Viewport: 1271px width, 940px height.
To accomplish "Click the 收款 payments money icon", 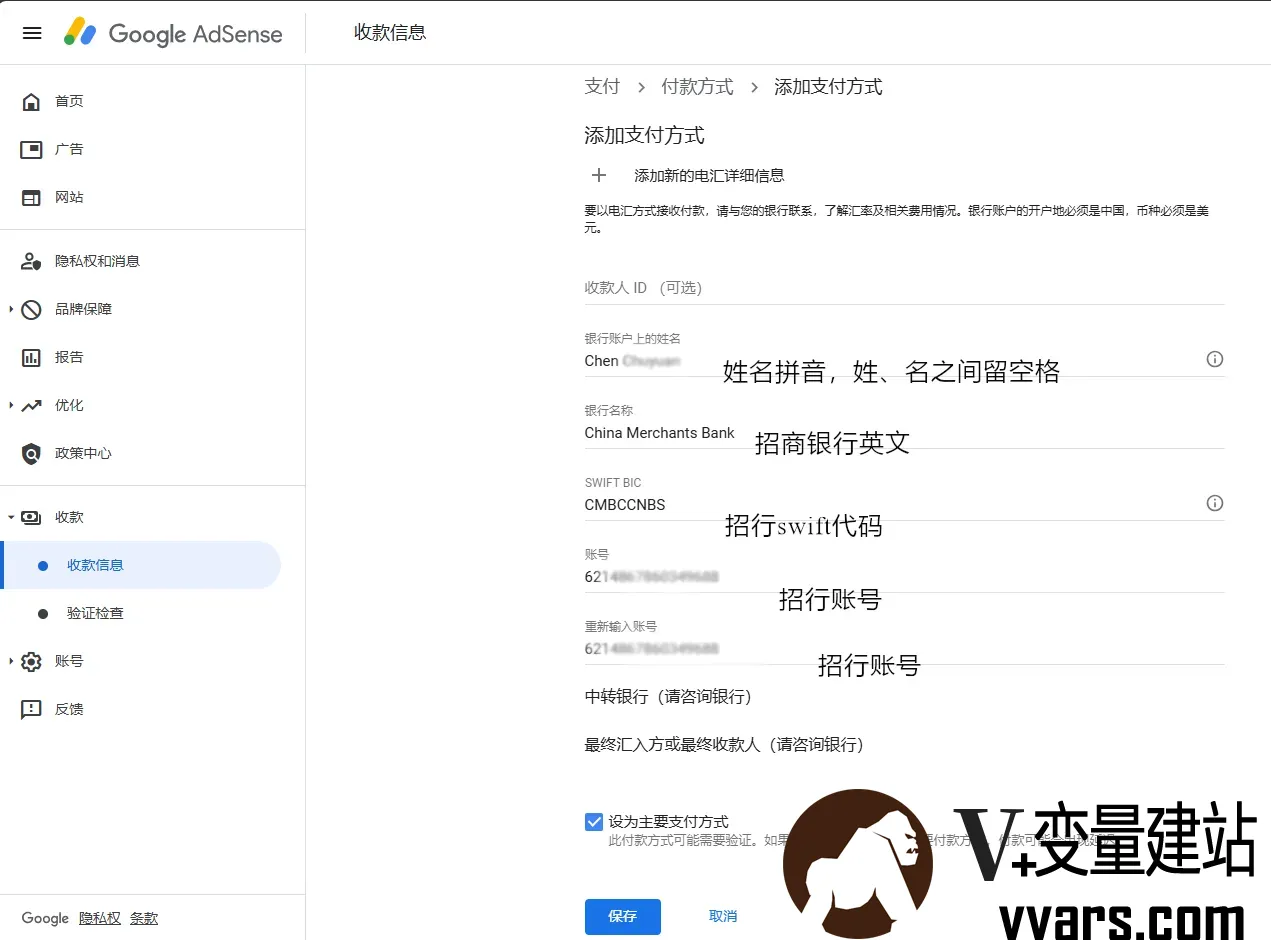I will click(31, 518).
